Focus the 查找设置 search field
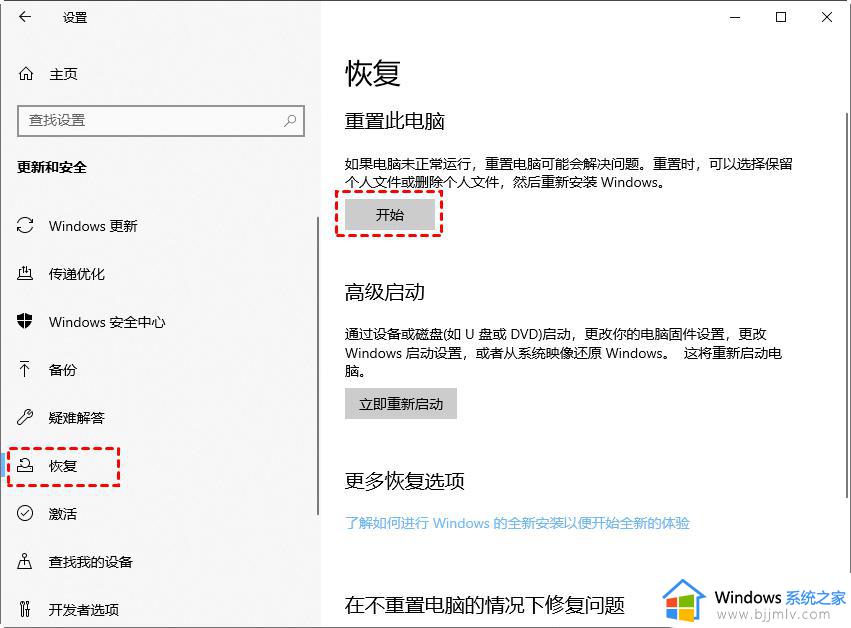This screenshot has width=851, height=628. 161,120
